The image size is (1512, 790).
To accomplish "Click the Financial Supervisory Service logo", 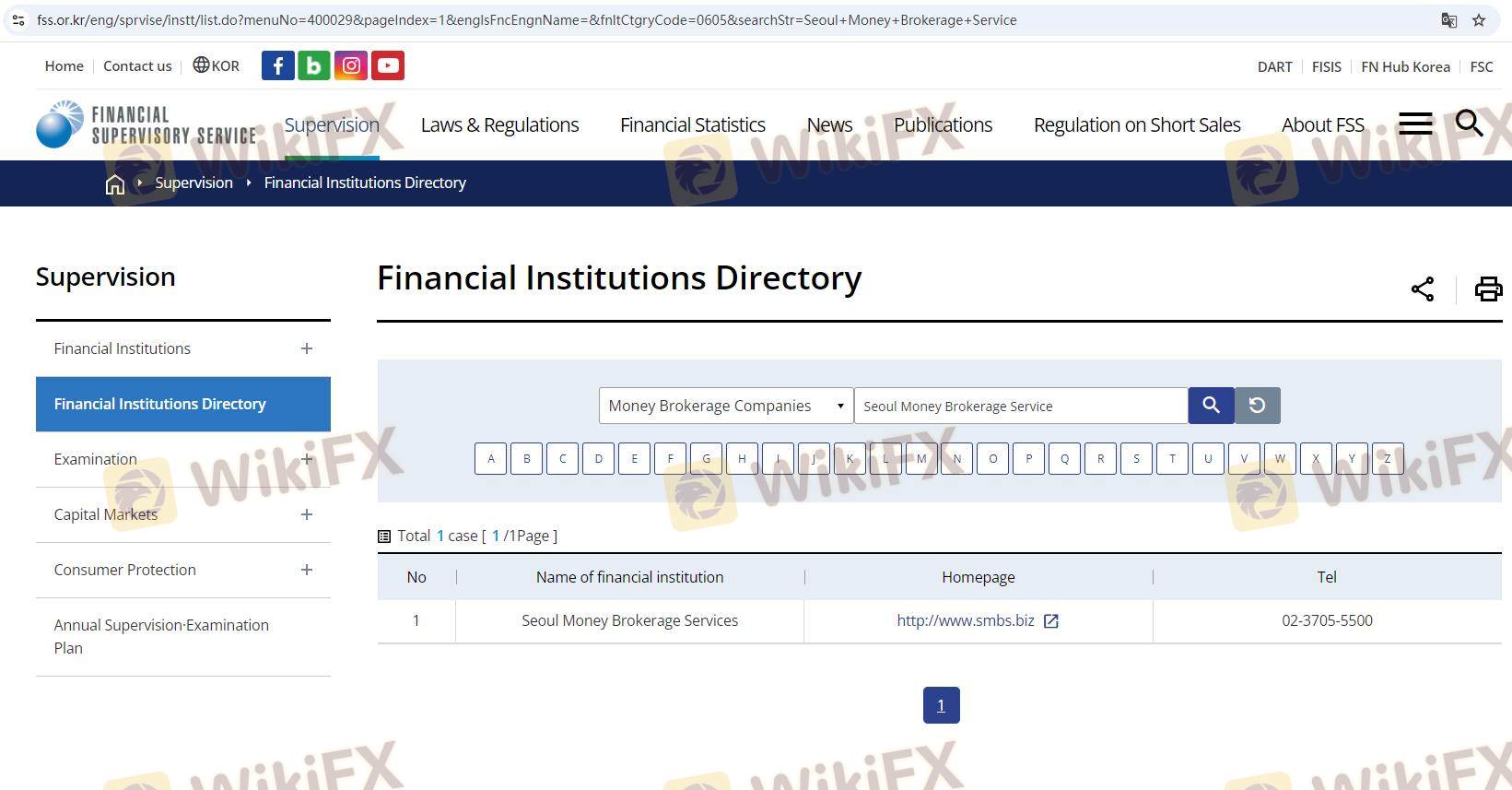I will click(x=147, y=124).
